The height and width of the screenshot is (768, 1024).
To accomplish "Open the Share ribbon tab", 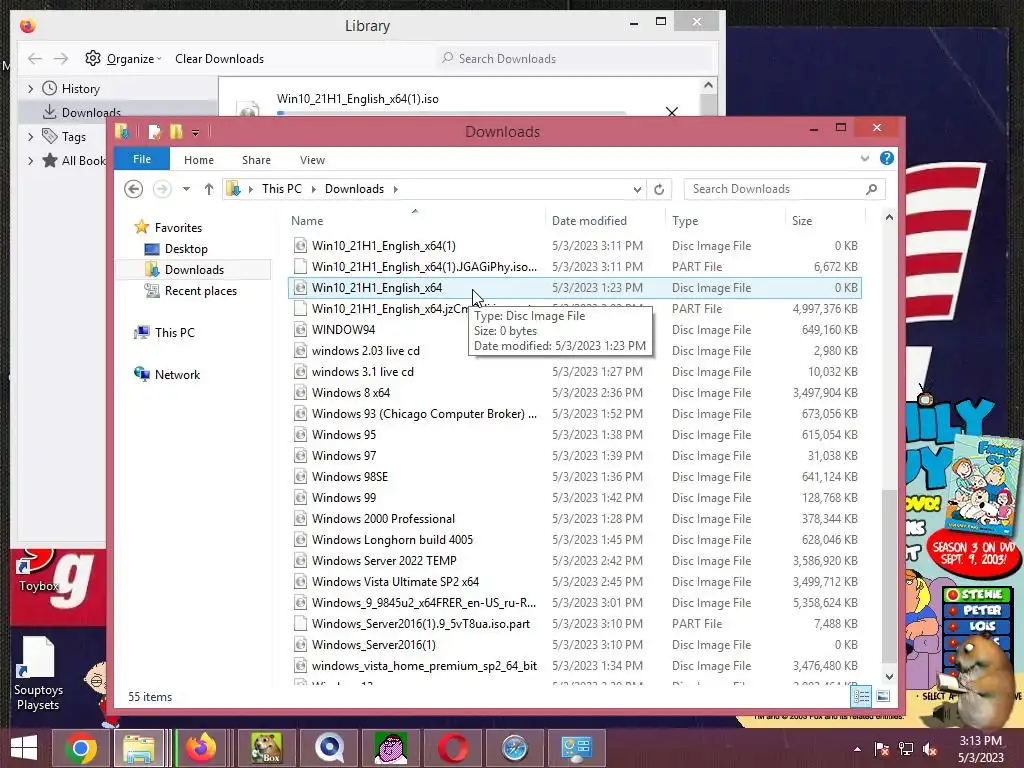I will point(256,160).
